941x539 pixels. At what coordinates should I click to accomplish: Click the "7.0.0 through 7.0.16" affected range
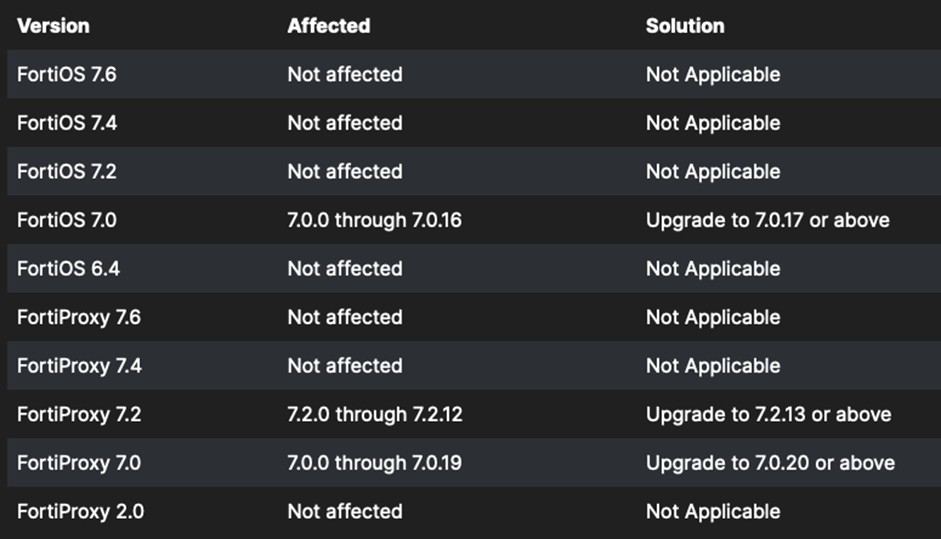tap(374, 220)
